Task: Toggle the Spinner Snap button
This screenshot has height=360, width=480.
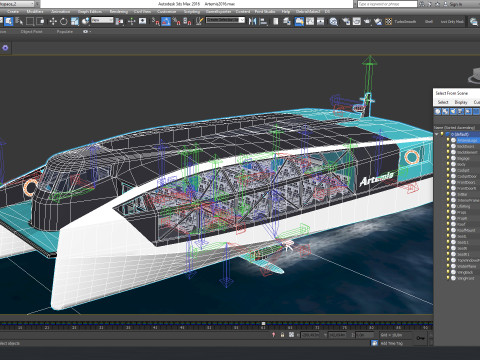Action: 187,21
